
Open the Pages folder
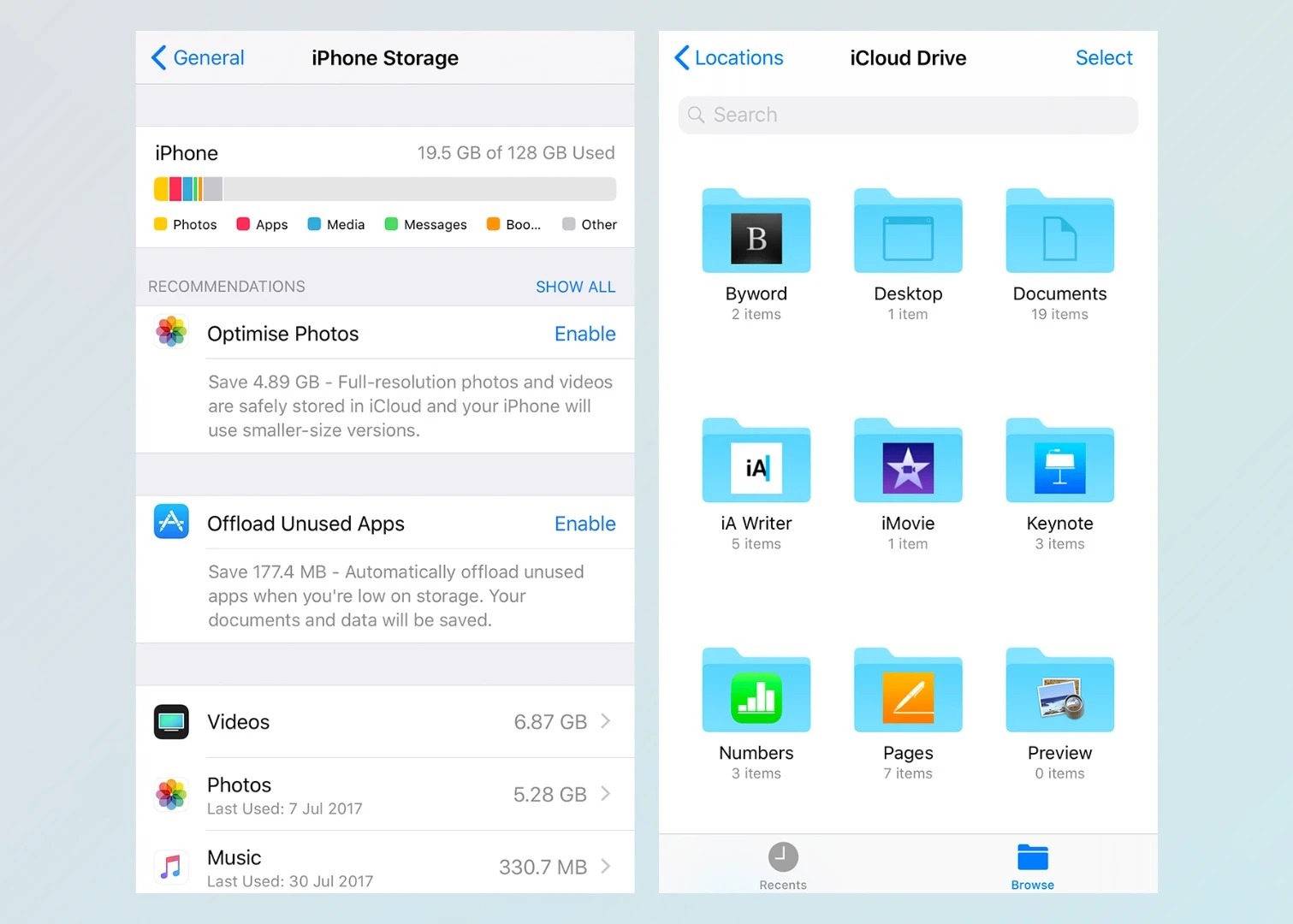tap(908, 690)
